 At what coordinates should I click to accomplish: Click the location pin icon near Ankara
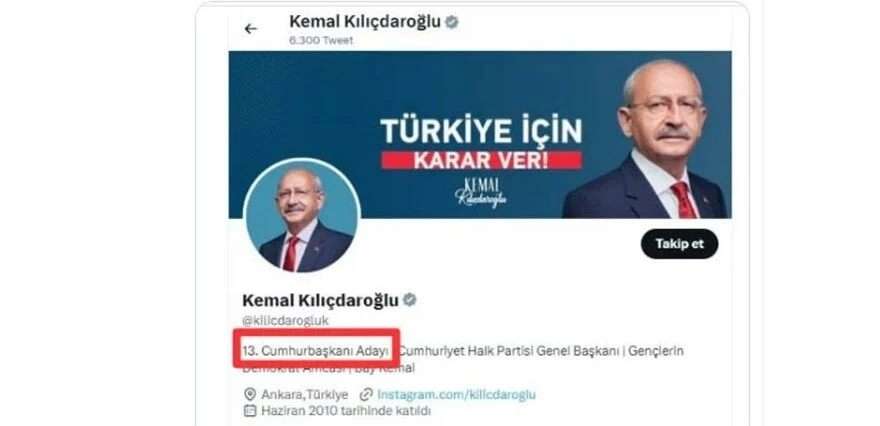(250, 395)
